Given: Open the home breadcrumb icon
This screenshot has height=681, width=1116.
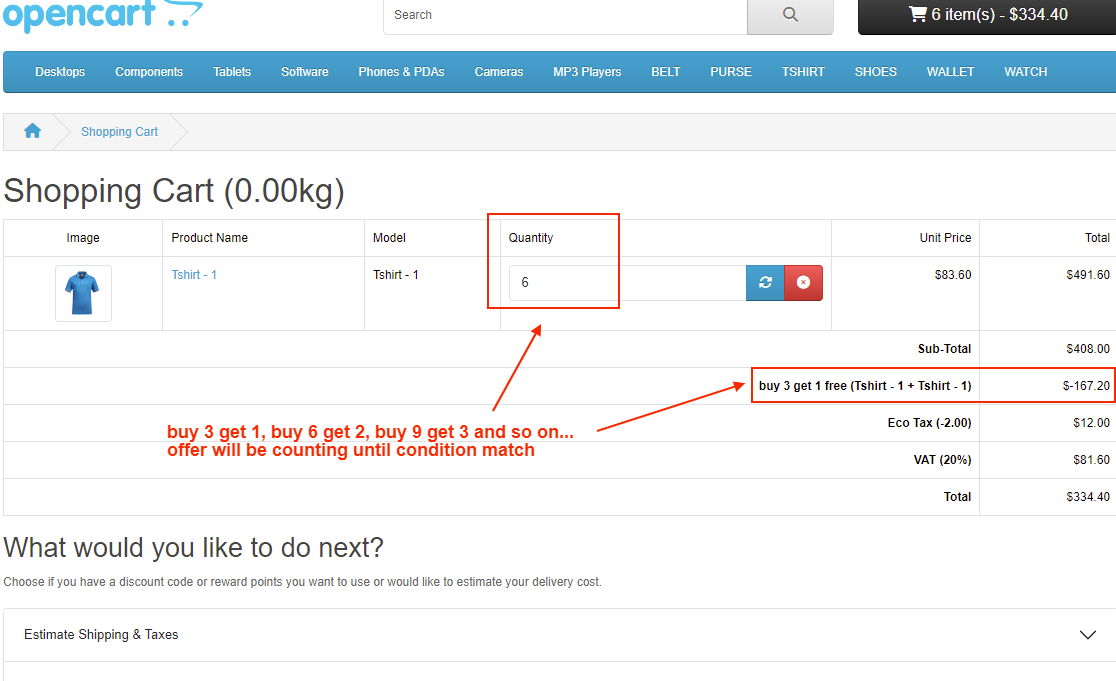Looking at the screenshot, I should [32, 131].
